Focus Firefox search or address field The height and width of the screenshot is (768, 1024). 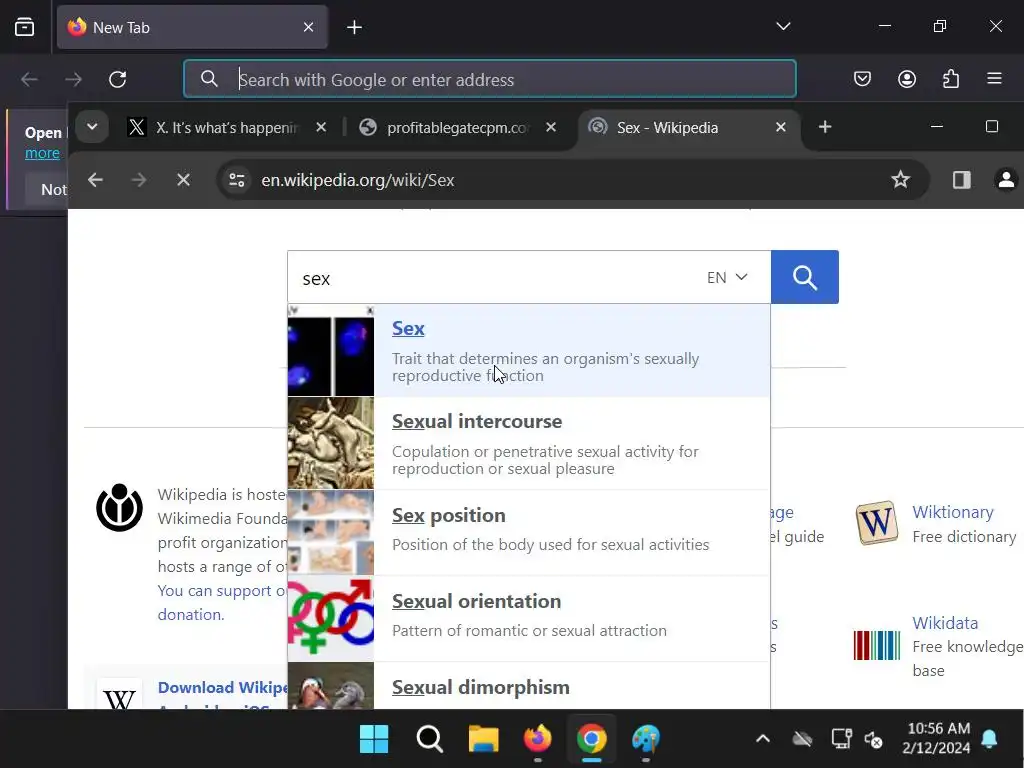click(x=490, y=79)
